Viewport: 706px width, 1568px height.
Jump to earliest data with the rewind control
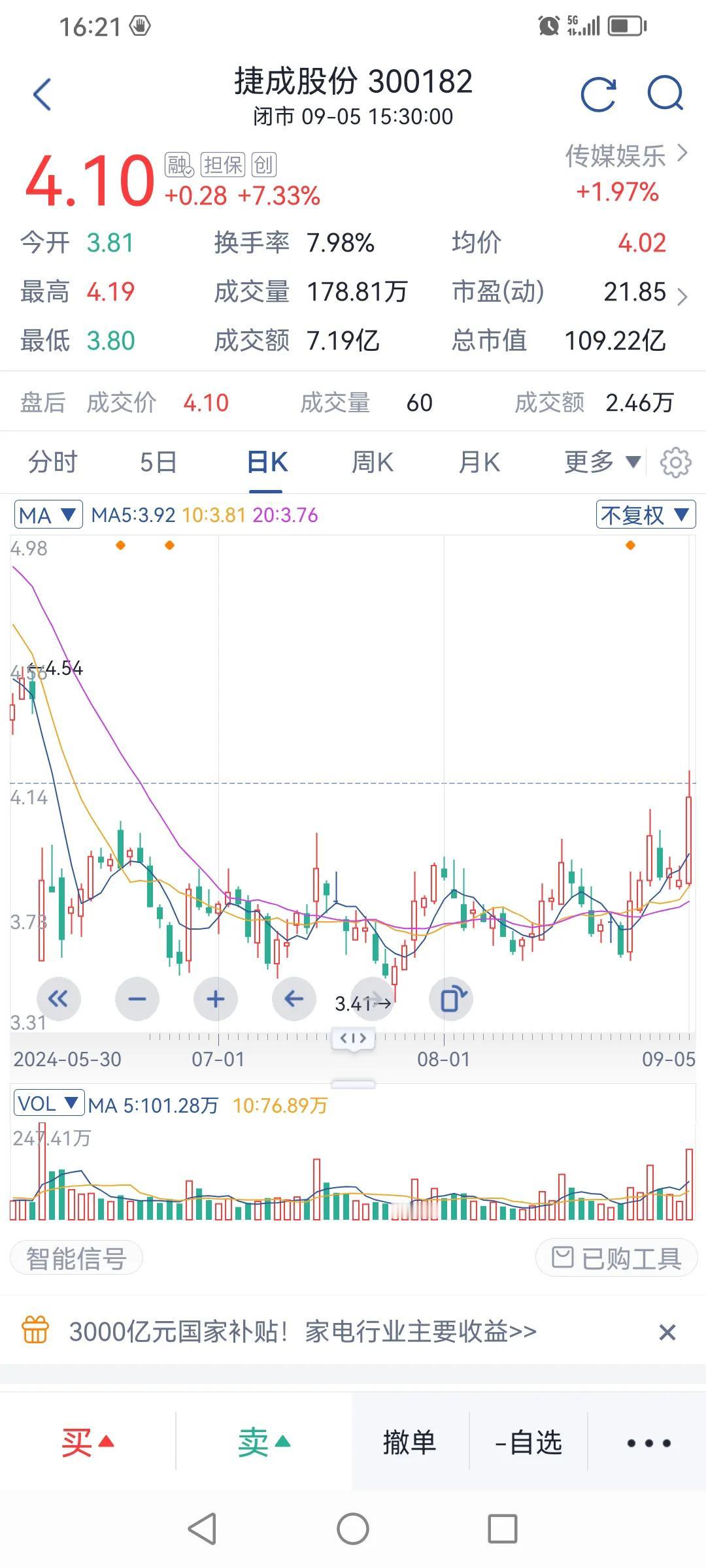point(59,998)
